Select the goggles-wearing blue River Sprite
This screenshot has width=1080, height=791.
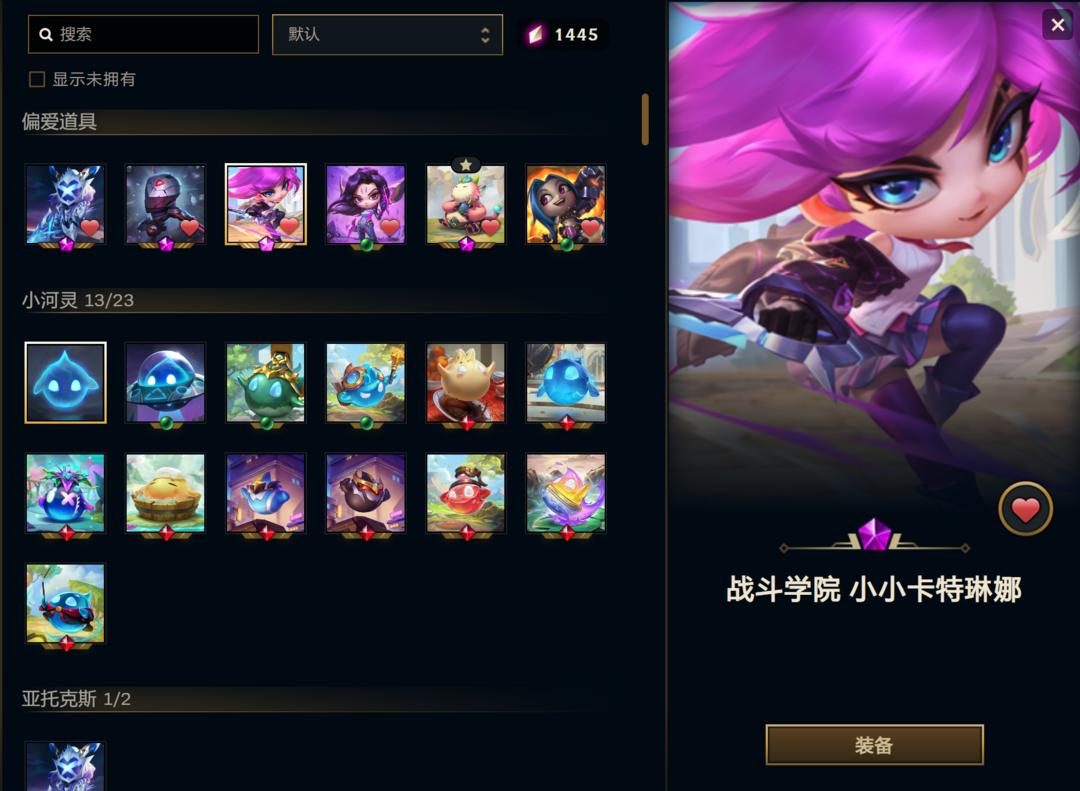coord(366,382)
